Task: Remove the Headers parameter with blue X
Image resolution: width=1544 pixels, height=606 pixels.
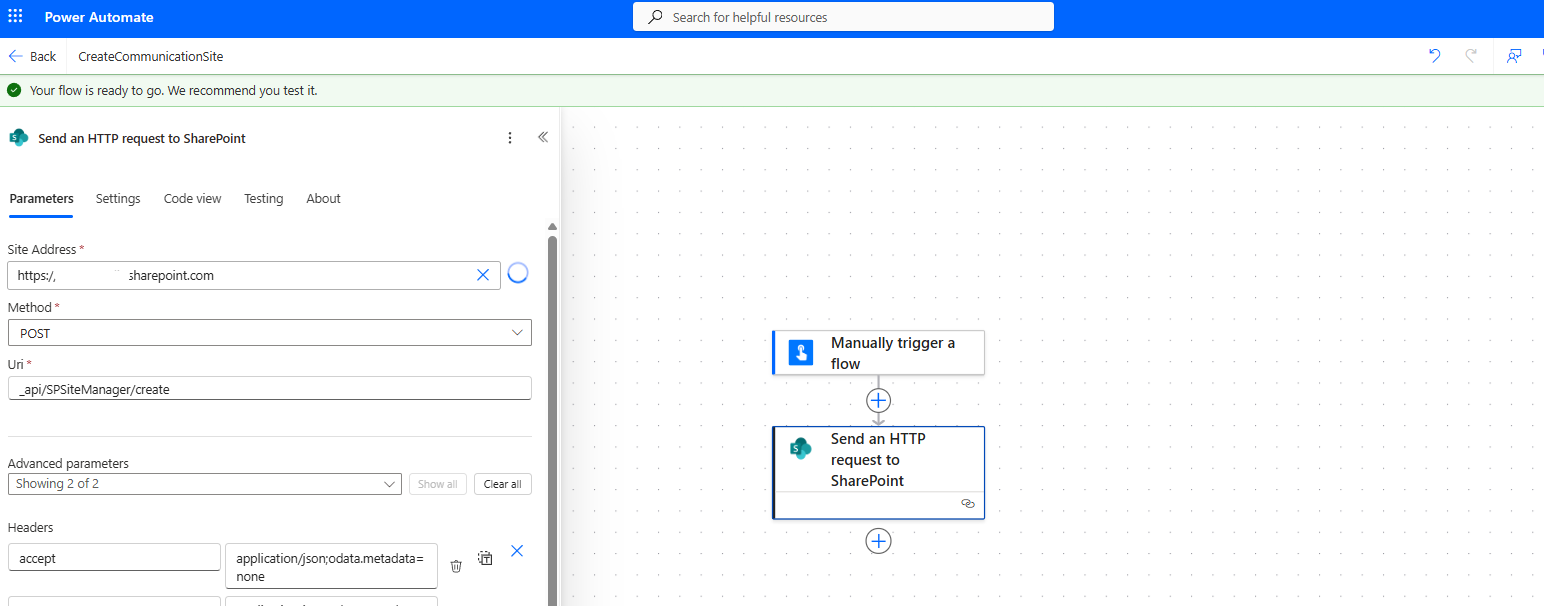Action: point(517,551)
